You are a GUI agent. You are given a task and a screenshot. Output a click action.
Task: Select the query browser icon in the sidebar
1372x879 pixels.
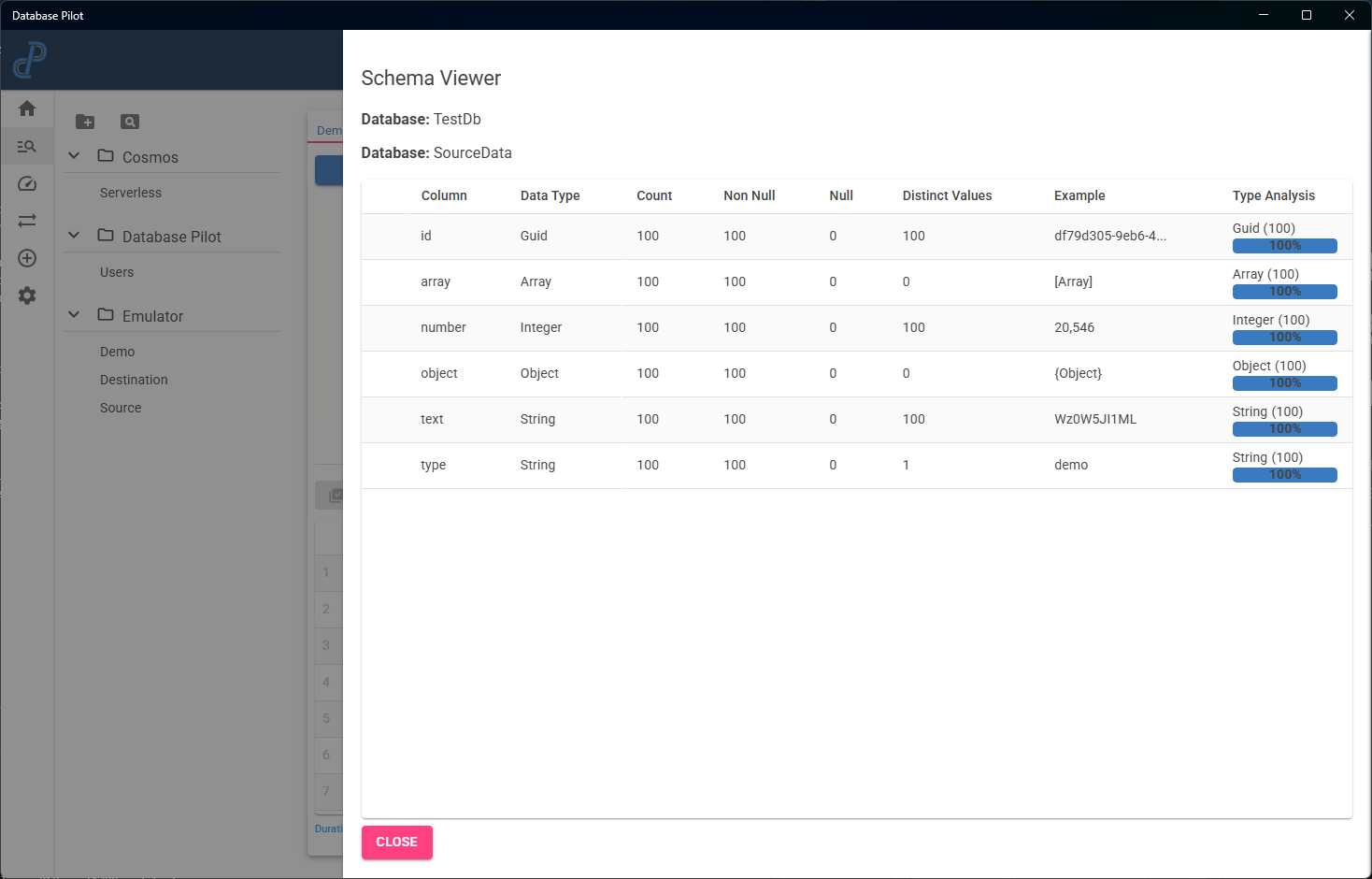coord(26,146)
